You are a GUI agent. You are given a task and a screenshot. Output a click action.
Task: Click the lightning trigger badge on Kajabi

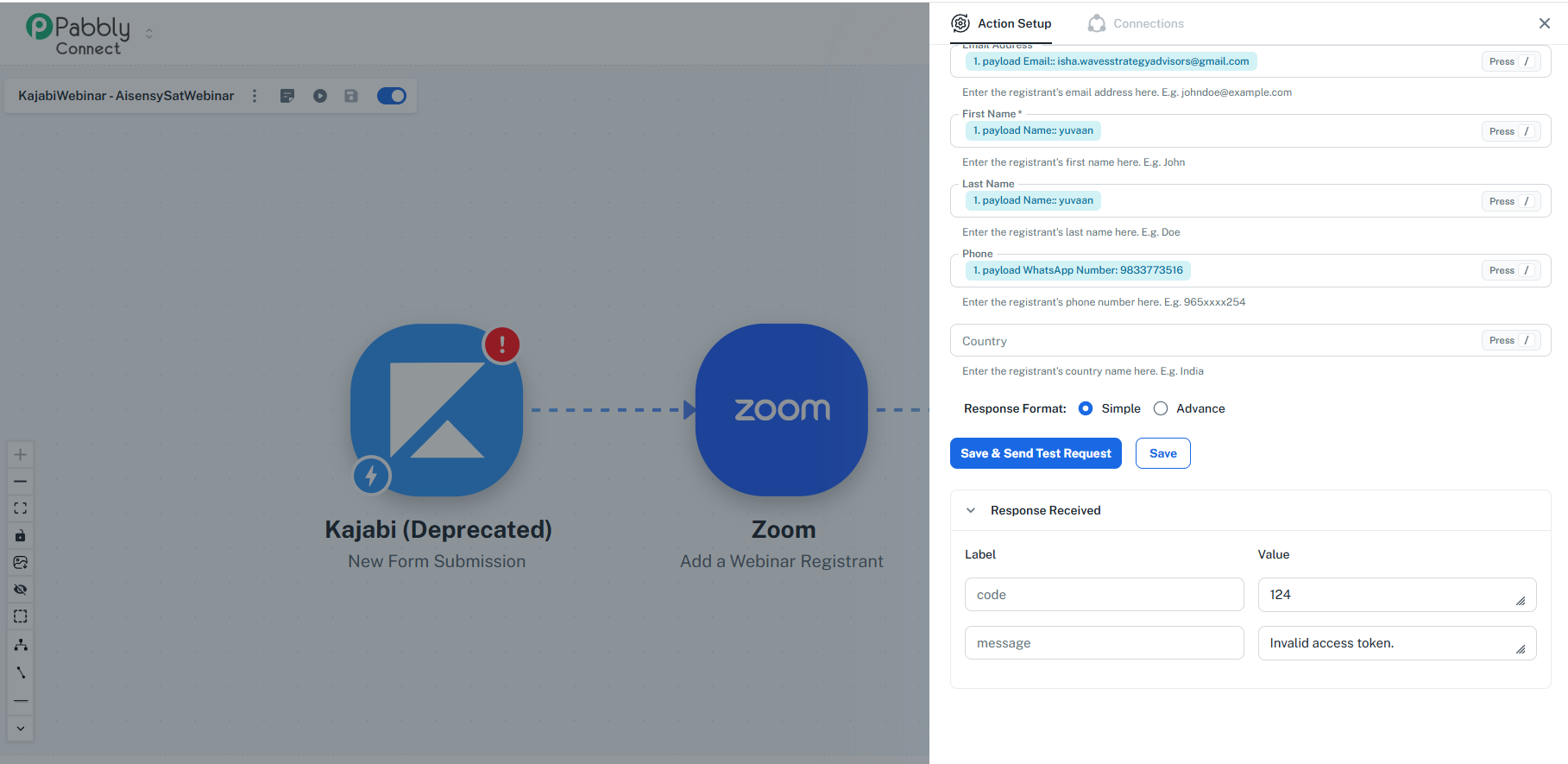372,475
